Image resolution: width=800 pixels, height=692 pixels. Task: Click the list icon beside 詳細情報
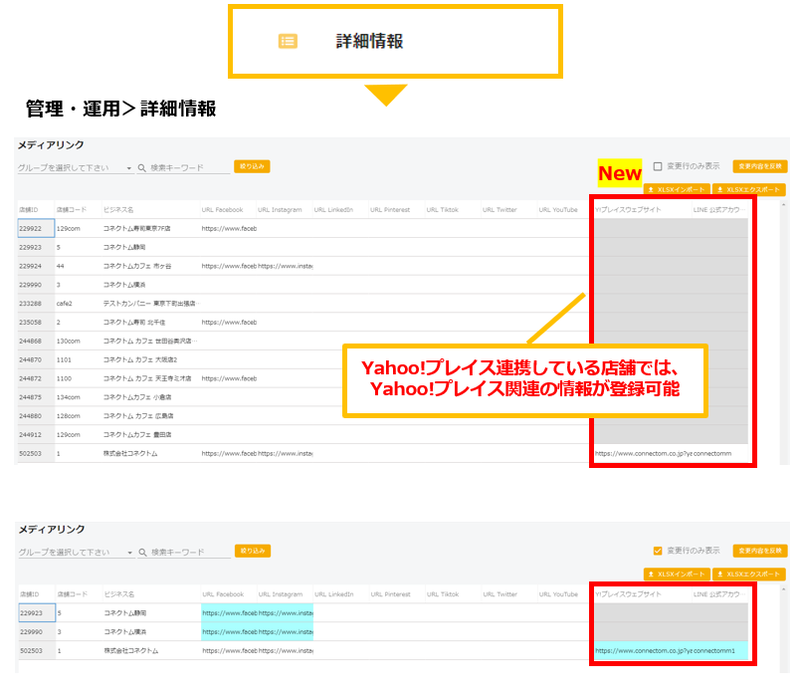(x=288, y=41)
